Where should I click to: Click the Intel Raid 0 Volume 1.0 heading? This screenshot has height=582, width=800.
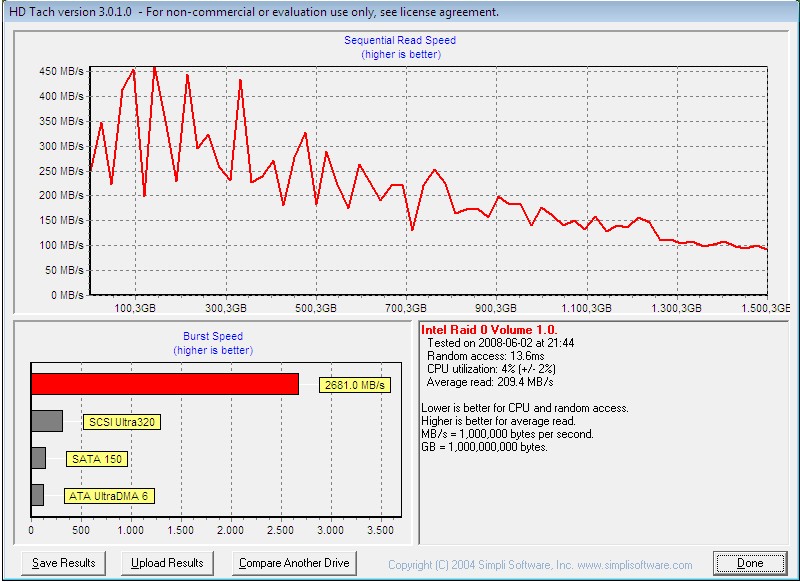[489, 330]
